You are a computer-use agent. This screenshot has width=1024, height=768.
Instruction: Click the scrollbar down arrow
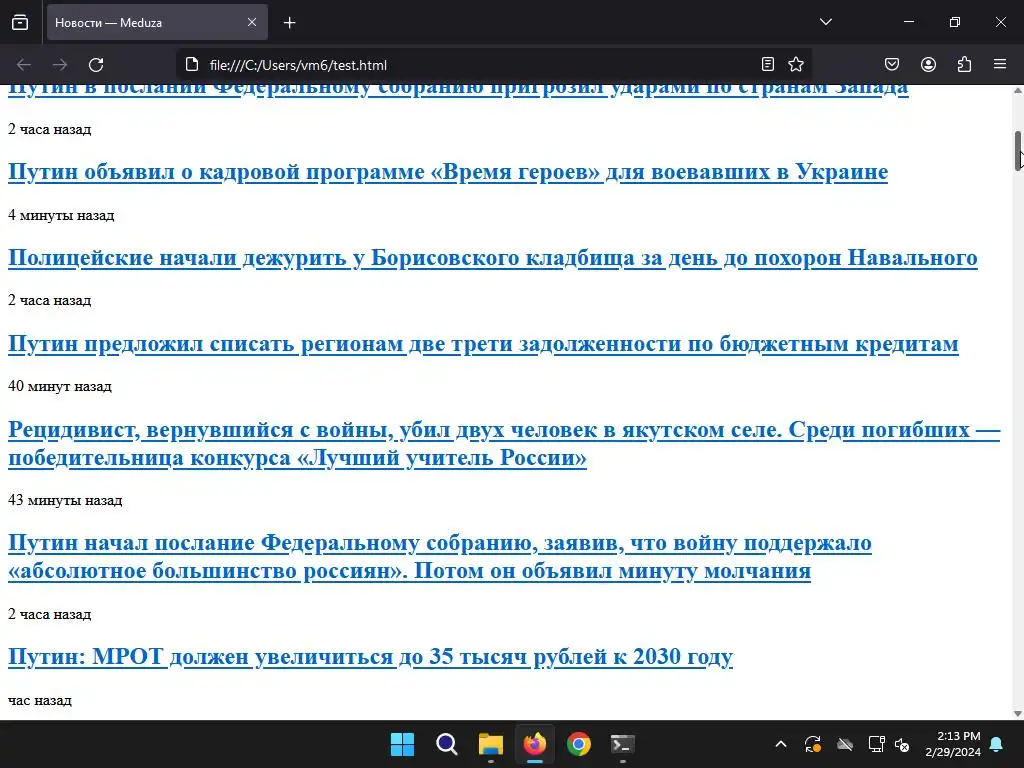pyautogui.click(x=1018, y=713)
